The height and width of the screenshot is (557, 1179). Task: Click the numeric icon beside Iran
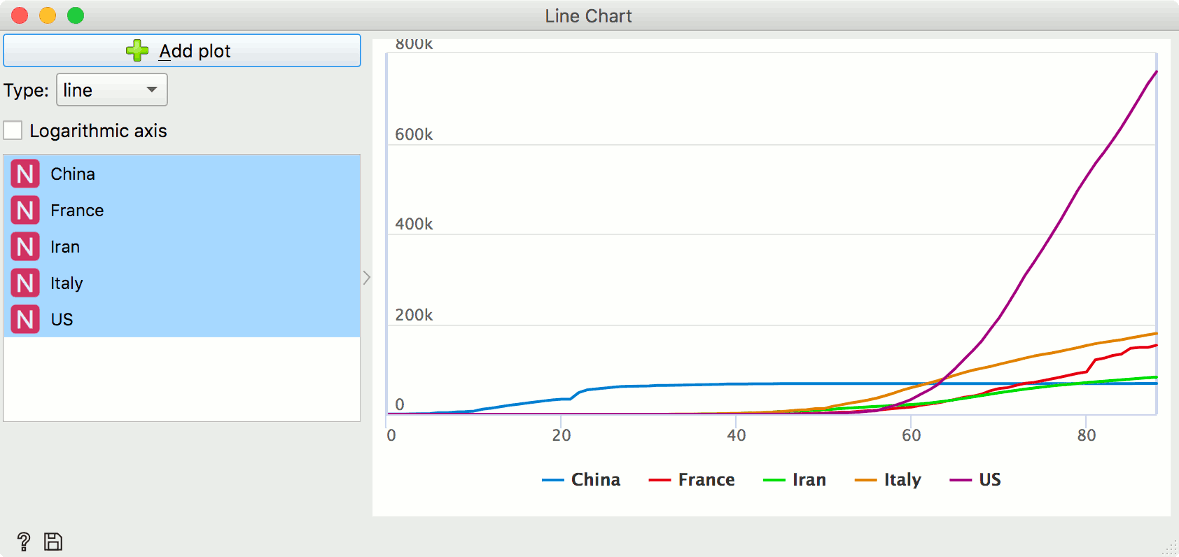(25, 247)
